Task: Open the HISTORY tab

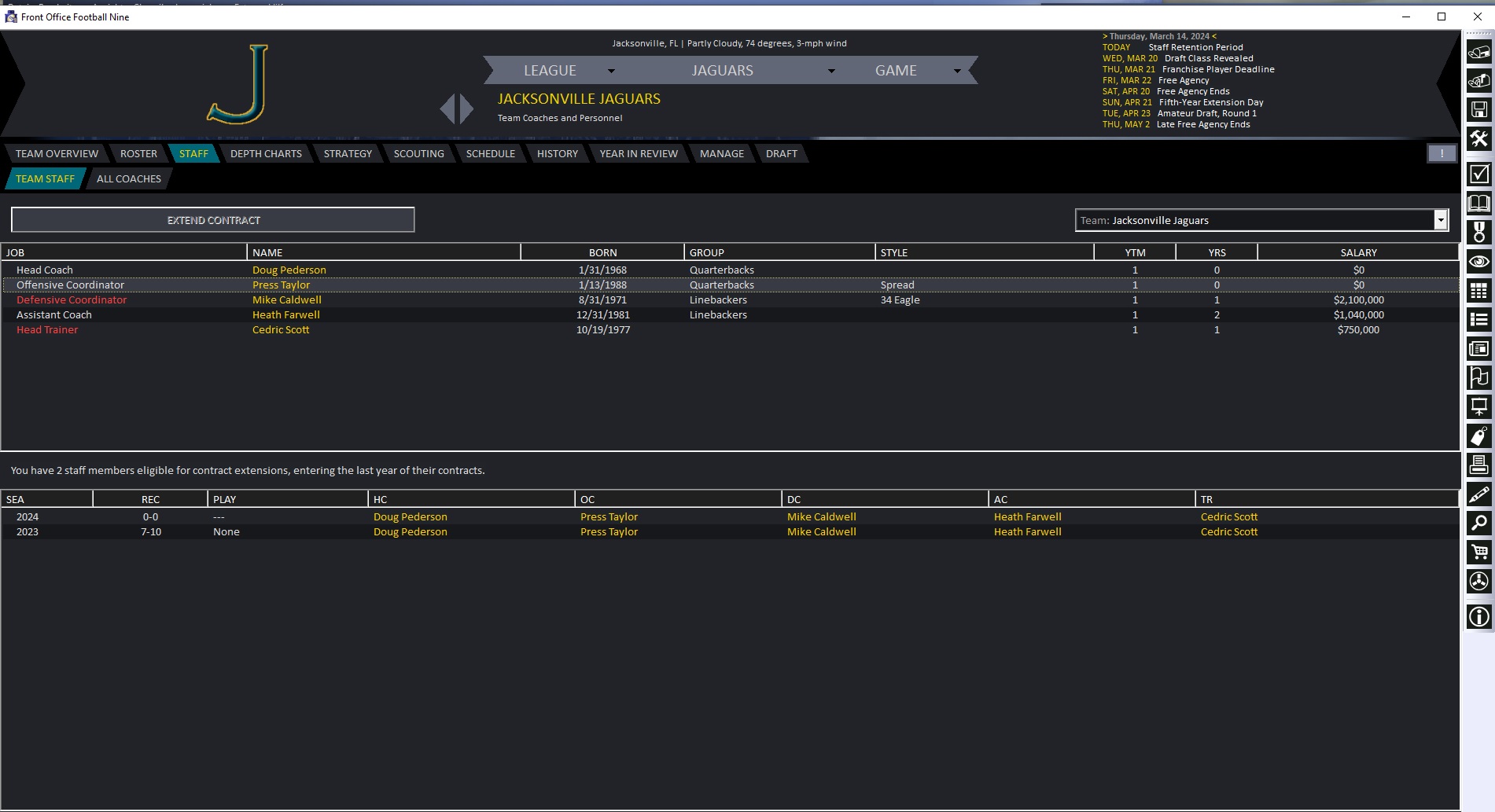Action: tap(557, 153)
